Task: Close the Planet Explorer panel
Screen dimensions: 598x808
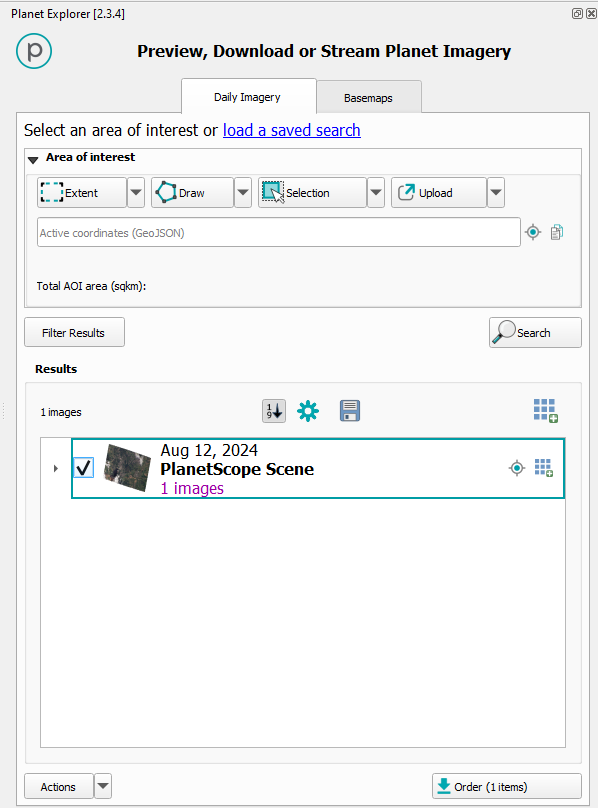Action: coord(591,14)
